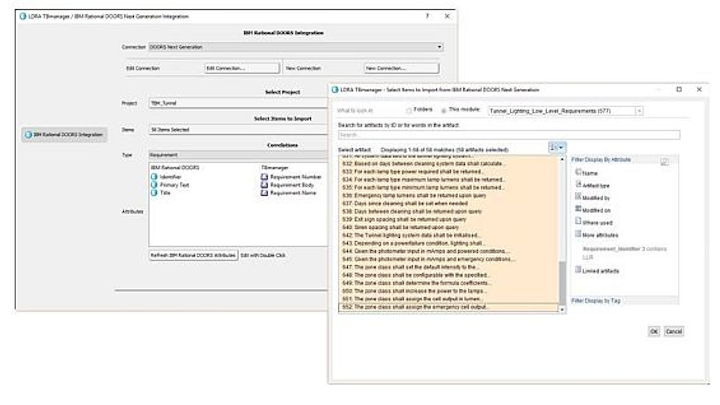Click the Requirement Number correlation icon

(264, 177)
